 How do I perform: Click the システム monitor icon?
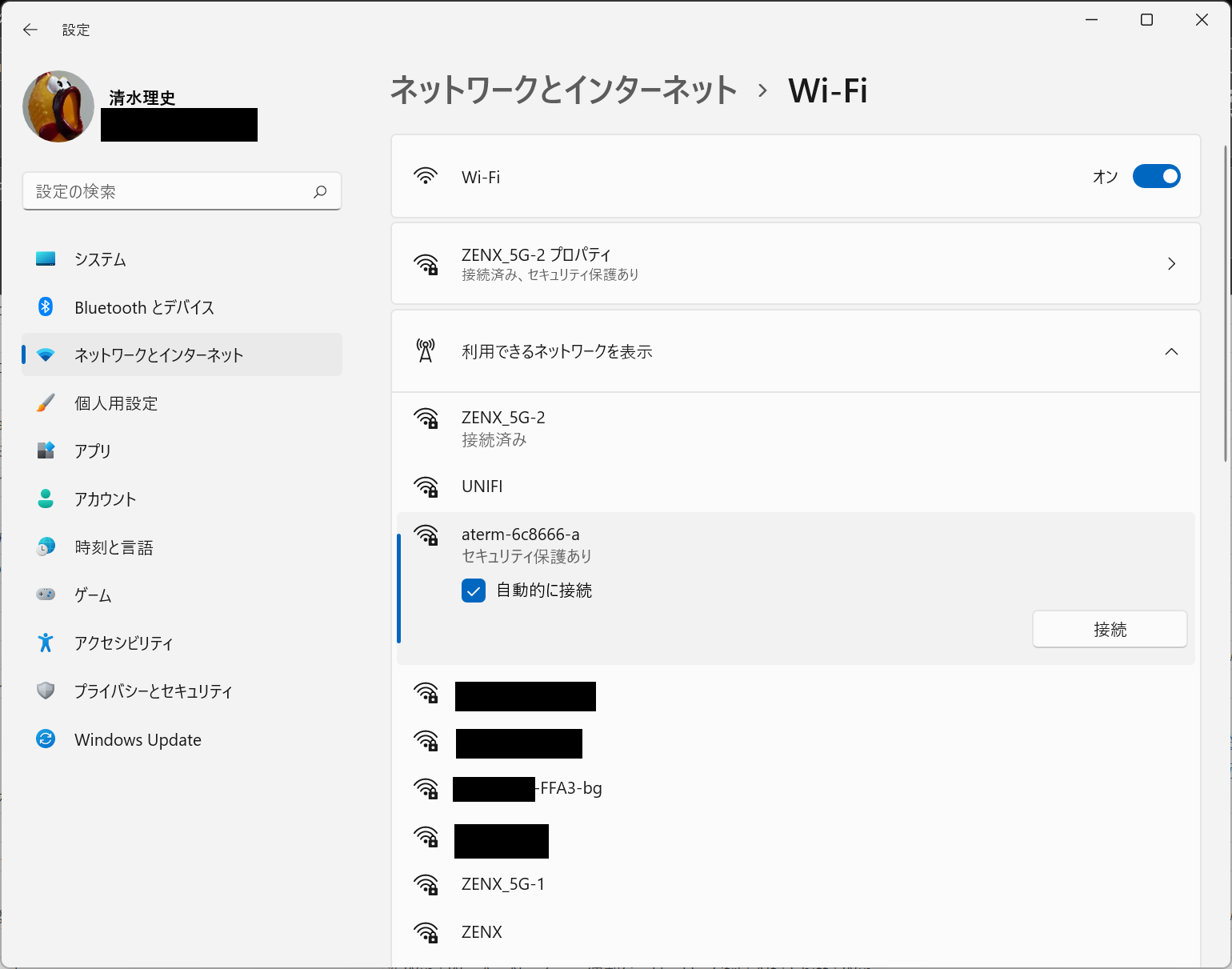point(46,259)
